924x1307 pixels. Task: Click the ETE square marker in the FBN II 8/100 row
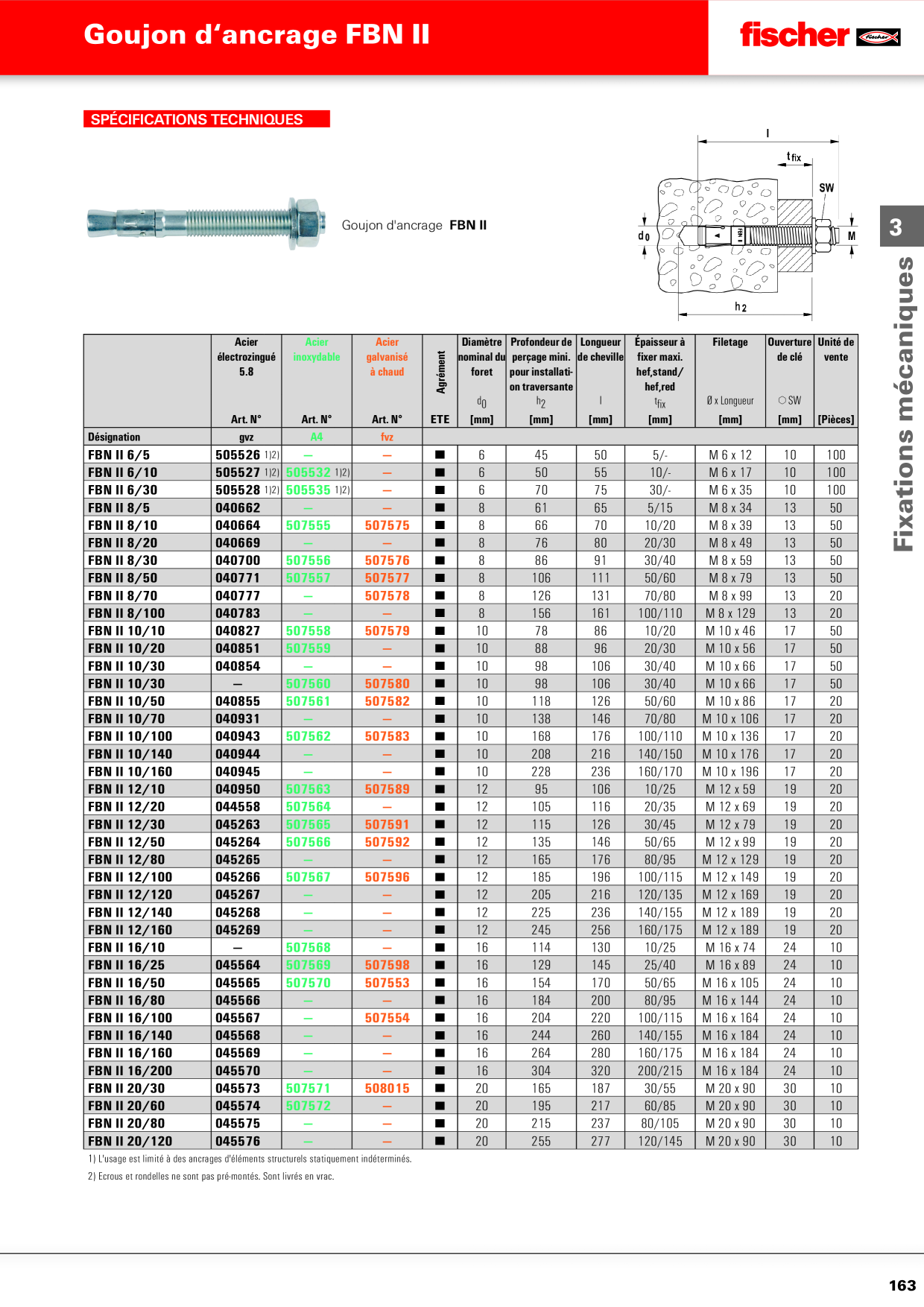[x=440, y=613]
